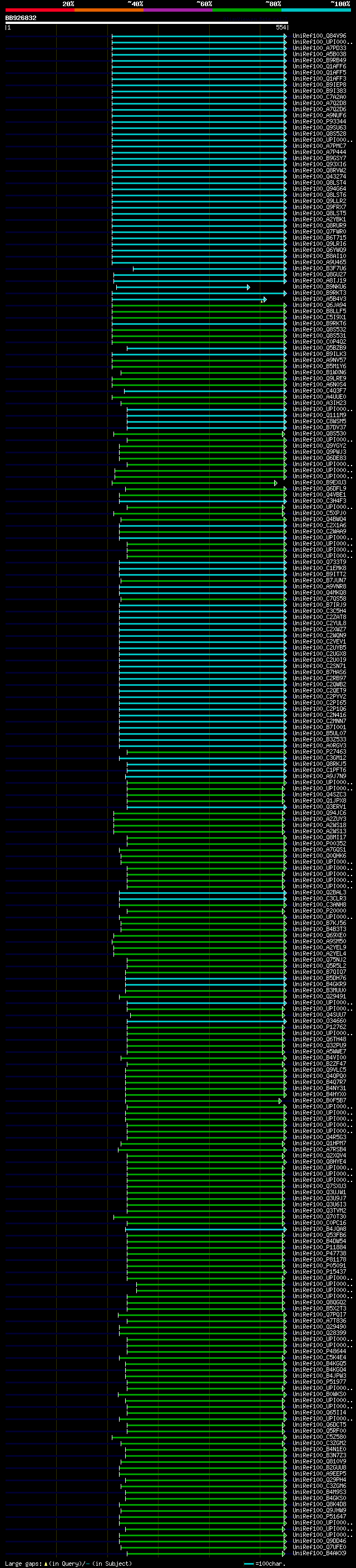Open hit UniRef100_B9IEP8

[319, 85]
